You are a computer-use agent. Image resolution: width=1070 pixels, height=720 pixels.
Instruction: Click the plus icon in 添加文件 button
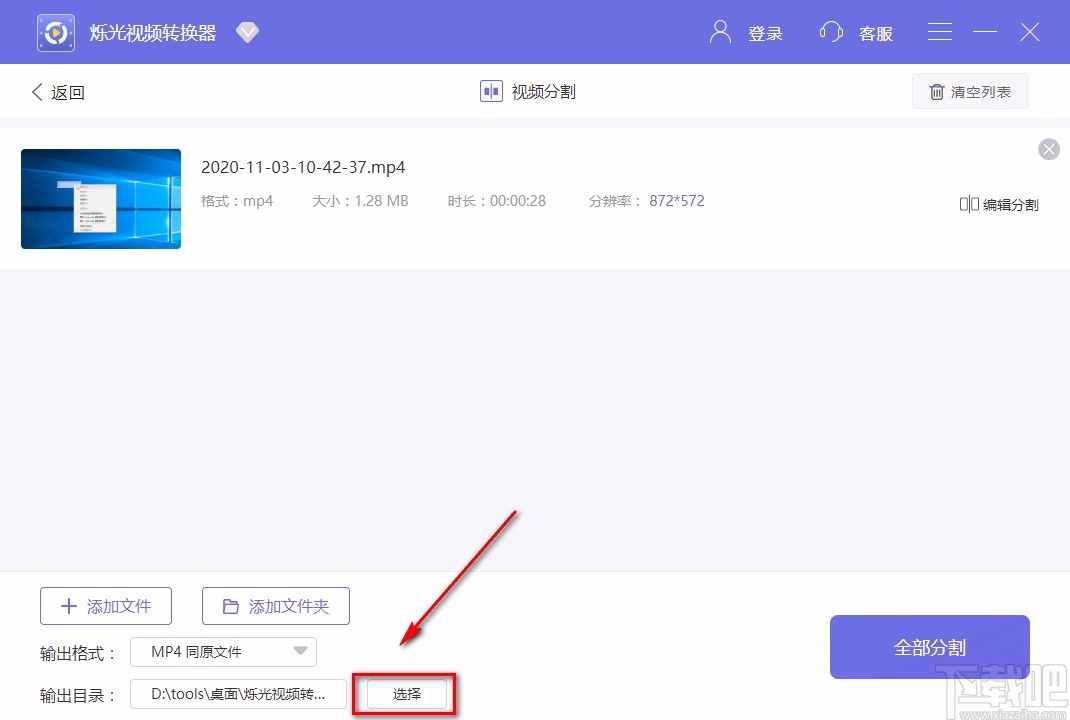point(68,605)
